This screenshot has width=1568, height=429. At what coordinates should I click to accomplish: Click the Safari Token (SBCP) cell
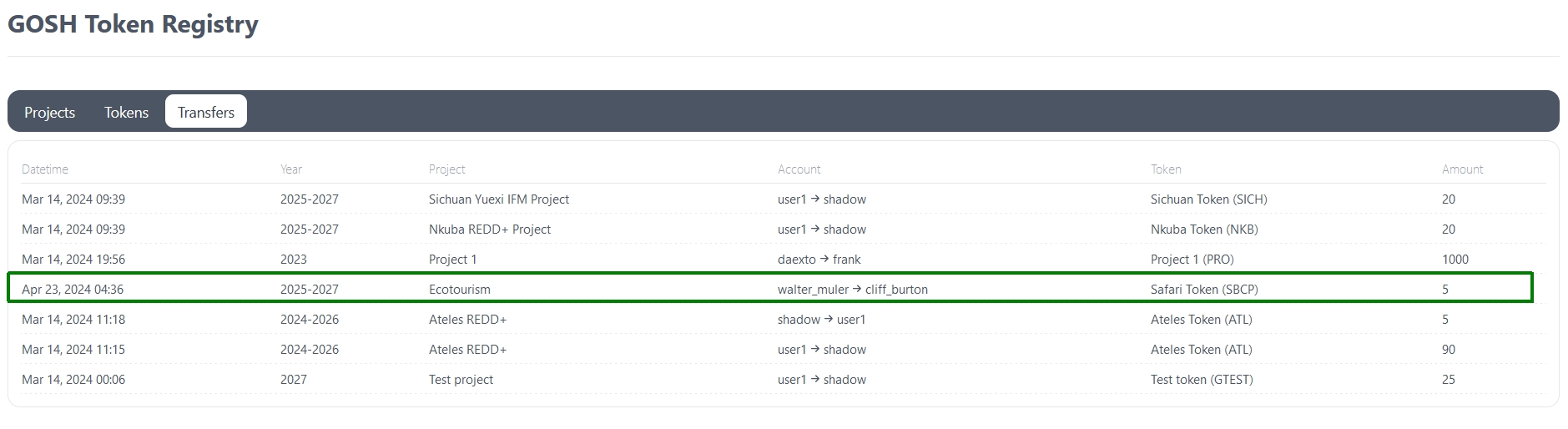pyautogui.click(x=1203, y=290)
